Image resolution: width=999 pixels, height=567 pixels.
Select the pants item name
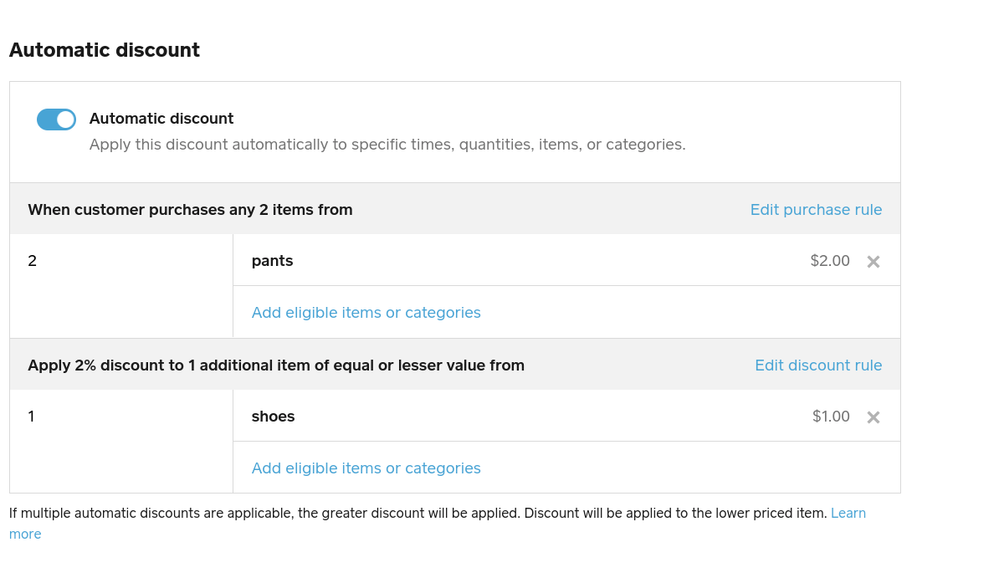tap(272, 261)
